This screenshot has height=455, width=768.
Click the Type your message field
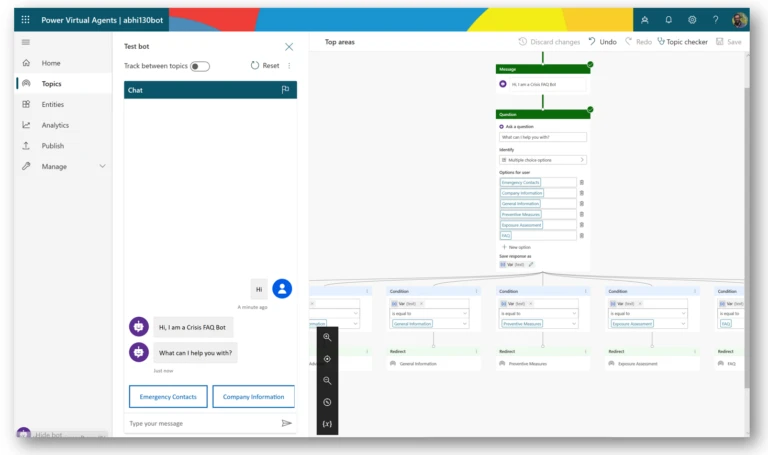tap(203, 423)
